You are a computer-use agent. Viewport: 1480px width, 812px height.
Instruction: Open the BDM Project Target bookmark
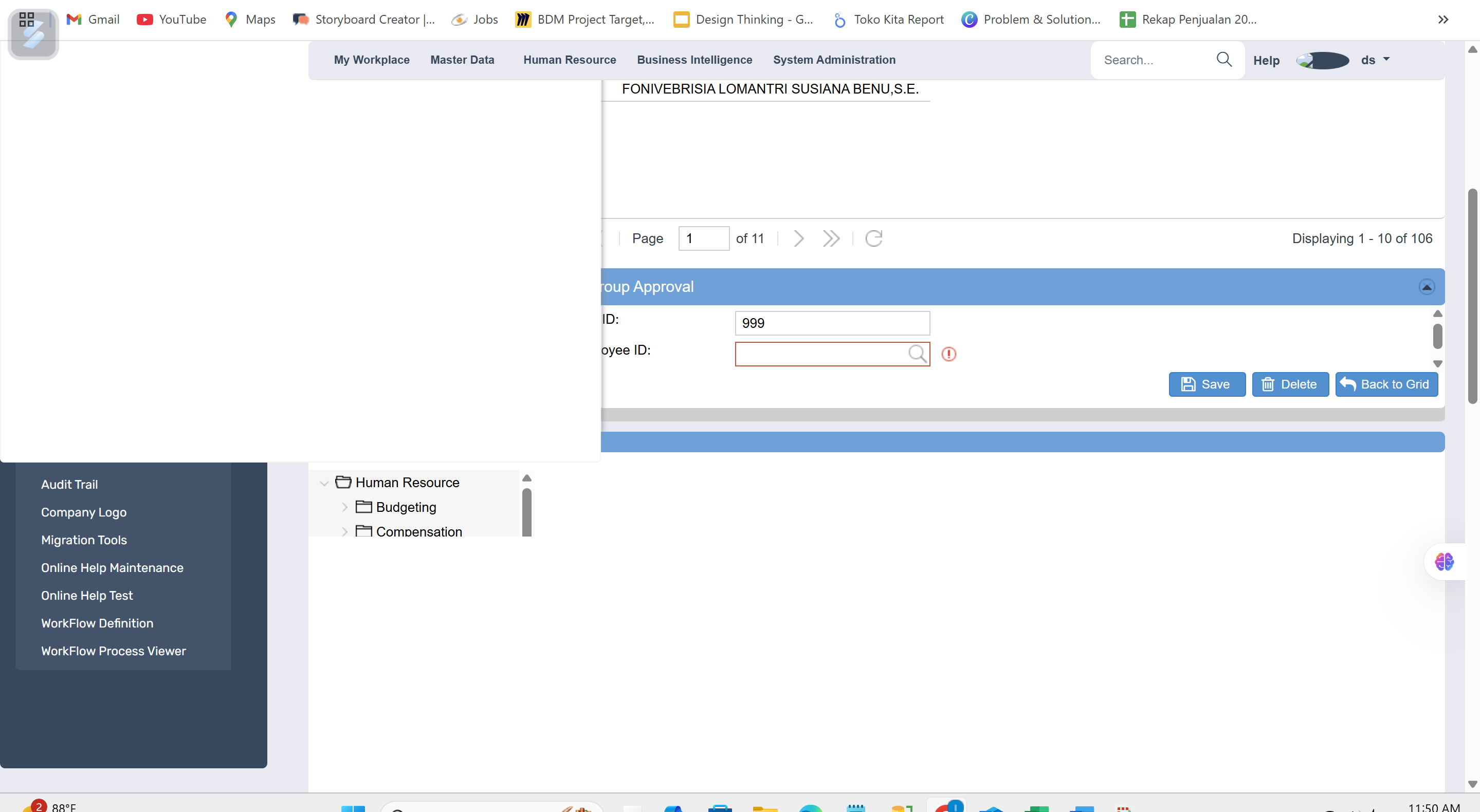[585, 20]
